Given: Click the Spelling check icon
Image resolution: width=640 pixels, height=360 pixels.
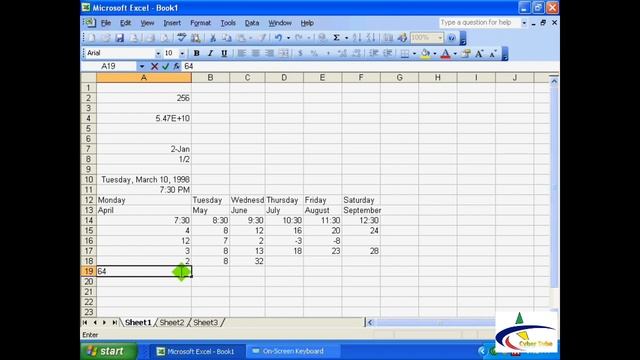Looking at the screenshot, I should (x=182, y=38).
